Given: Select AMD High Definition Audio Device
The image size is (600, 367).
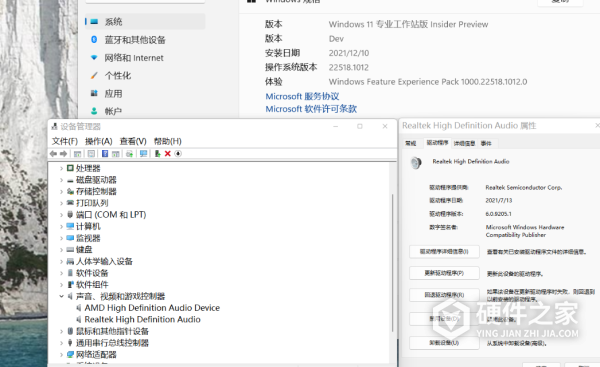Looking at the screenshot, I should coord(152,308).
